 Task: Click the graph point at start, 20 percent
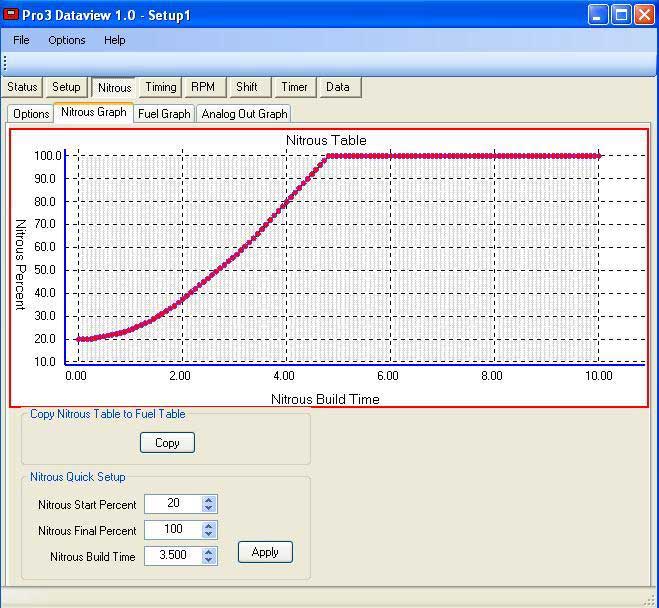[78, 339]
